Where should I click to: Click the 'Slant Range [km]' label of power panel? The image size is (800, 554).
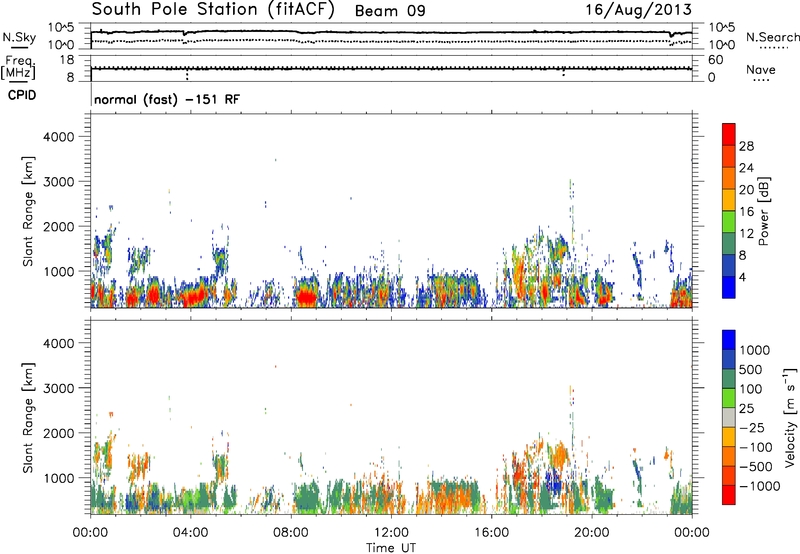coord(28,211)
